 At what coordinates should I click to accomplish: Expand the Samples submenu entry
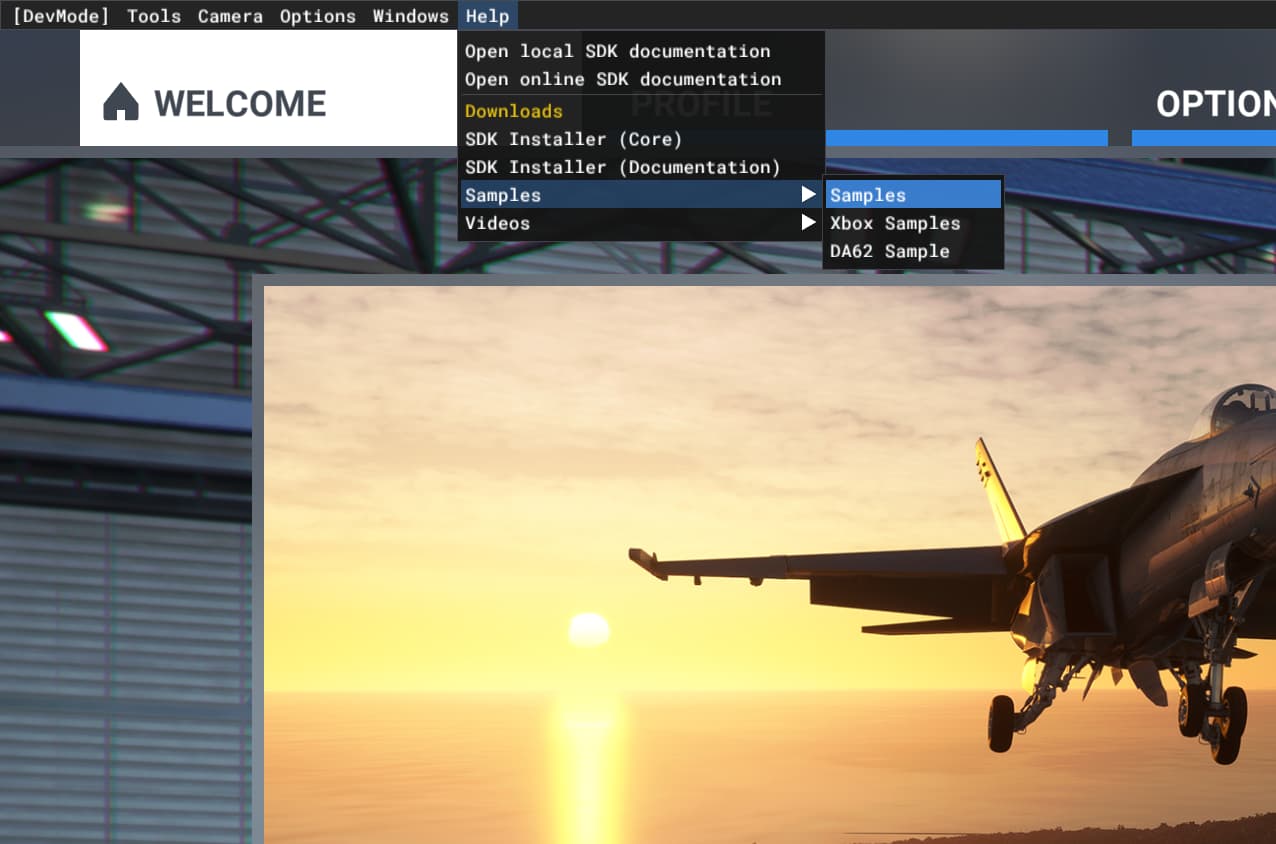click(641, 195)
